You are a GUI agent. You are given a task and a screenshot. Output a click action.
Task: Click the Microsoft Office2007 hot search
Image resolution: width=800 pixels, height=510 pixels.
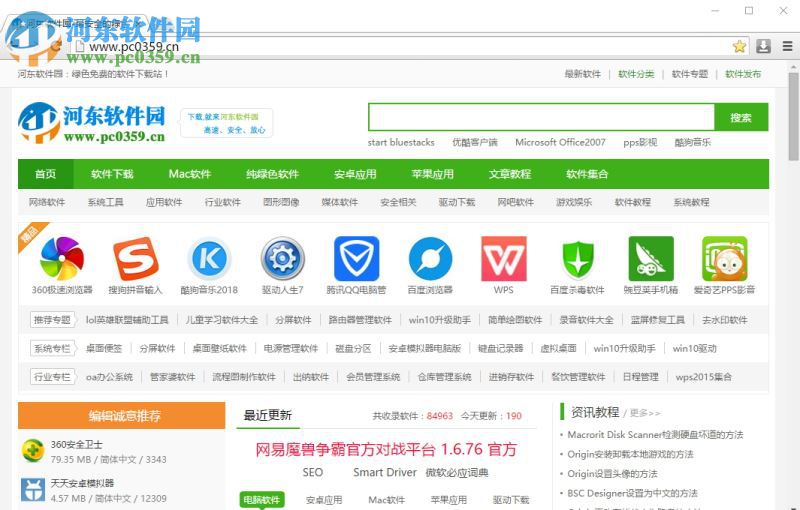point(560,142)
